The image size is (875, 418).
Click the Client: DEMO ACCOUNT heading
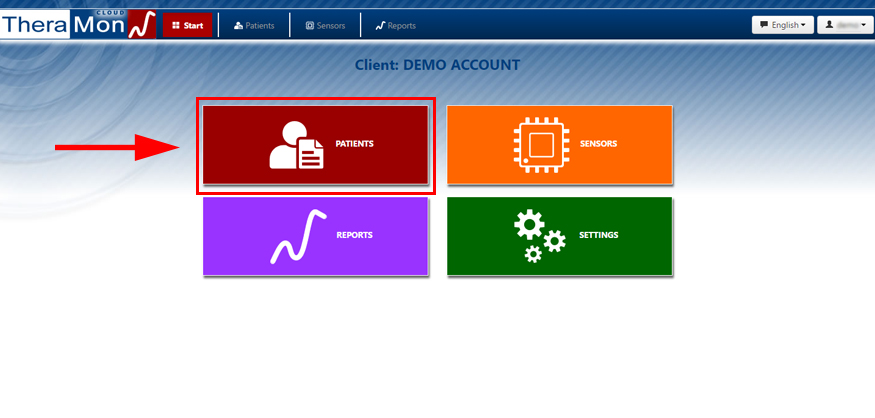(437, 65)
